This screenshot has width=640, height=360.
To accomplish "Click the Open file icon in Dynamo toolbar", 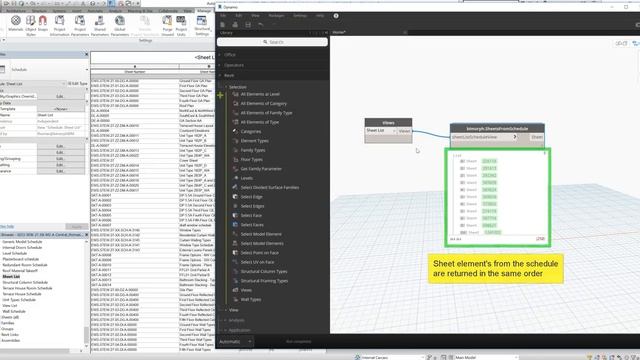I will [235, 25].
